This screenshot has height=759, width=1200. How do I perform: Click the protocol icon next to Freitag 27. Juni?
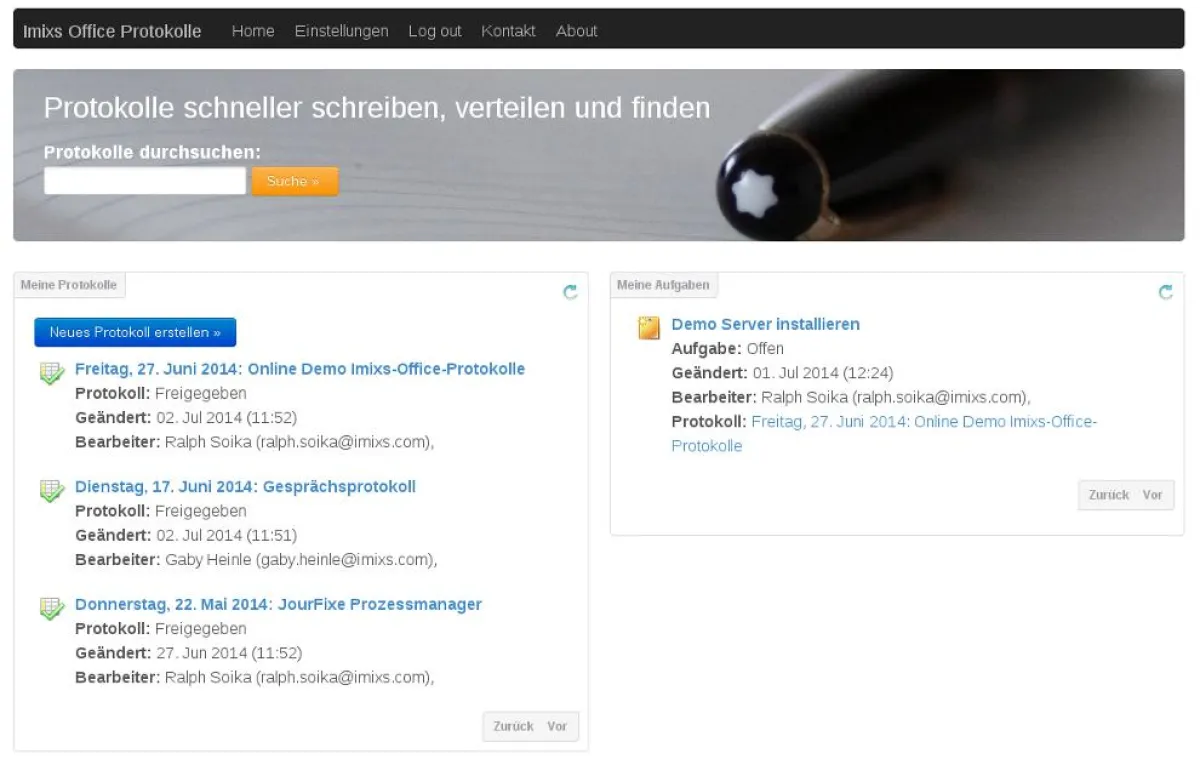click(x=51, y=372)
